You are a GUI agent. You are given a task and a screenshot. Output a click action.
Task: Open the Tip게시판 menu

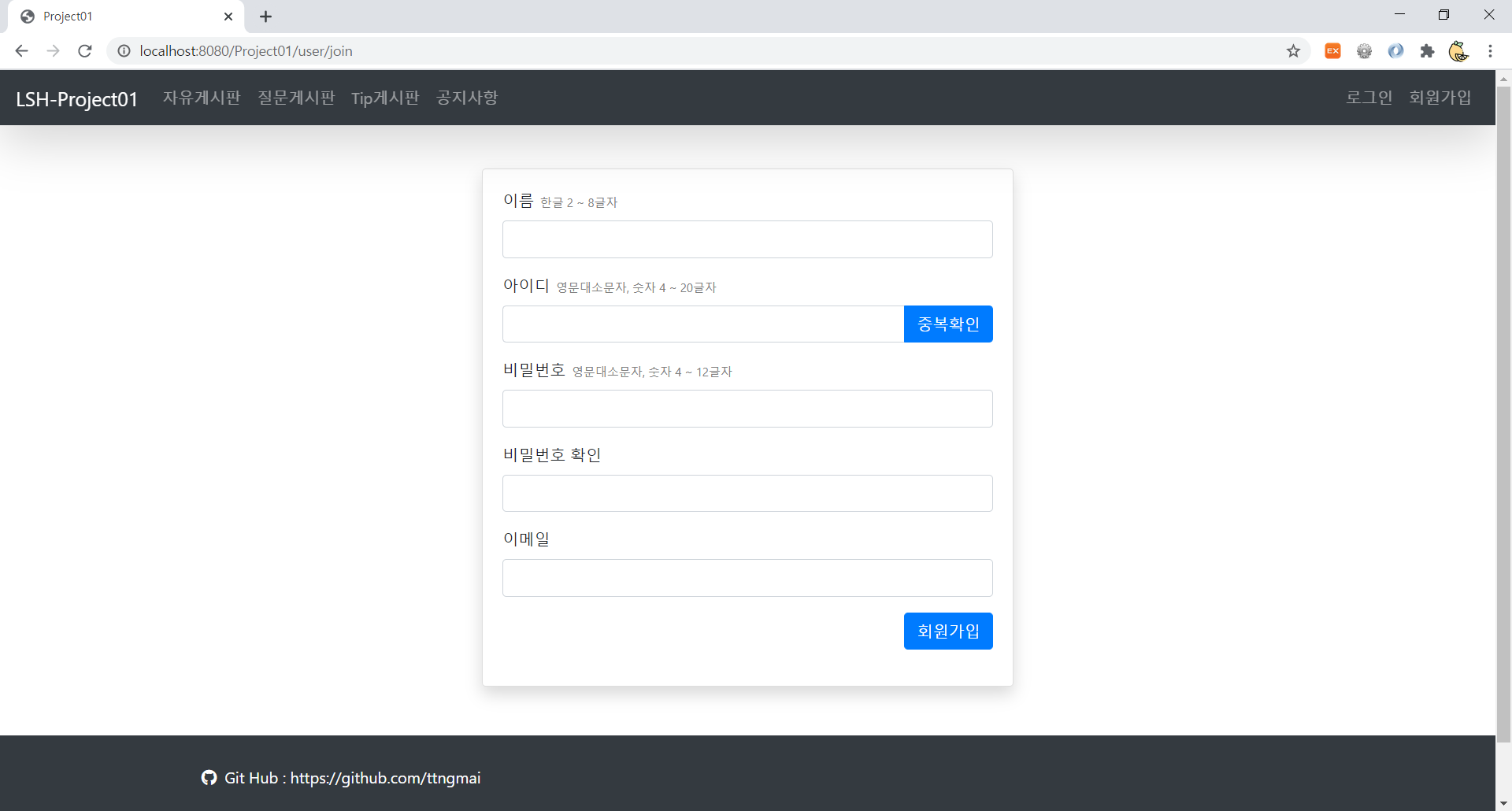click(385, 98)
